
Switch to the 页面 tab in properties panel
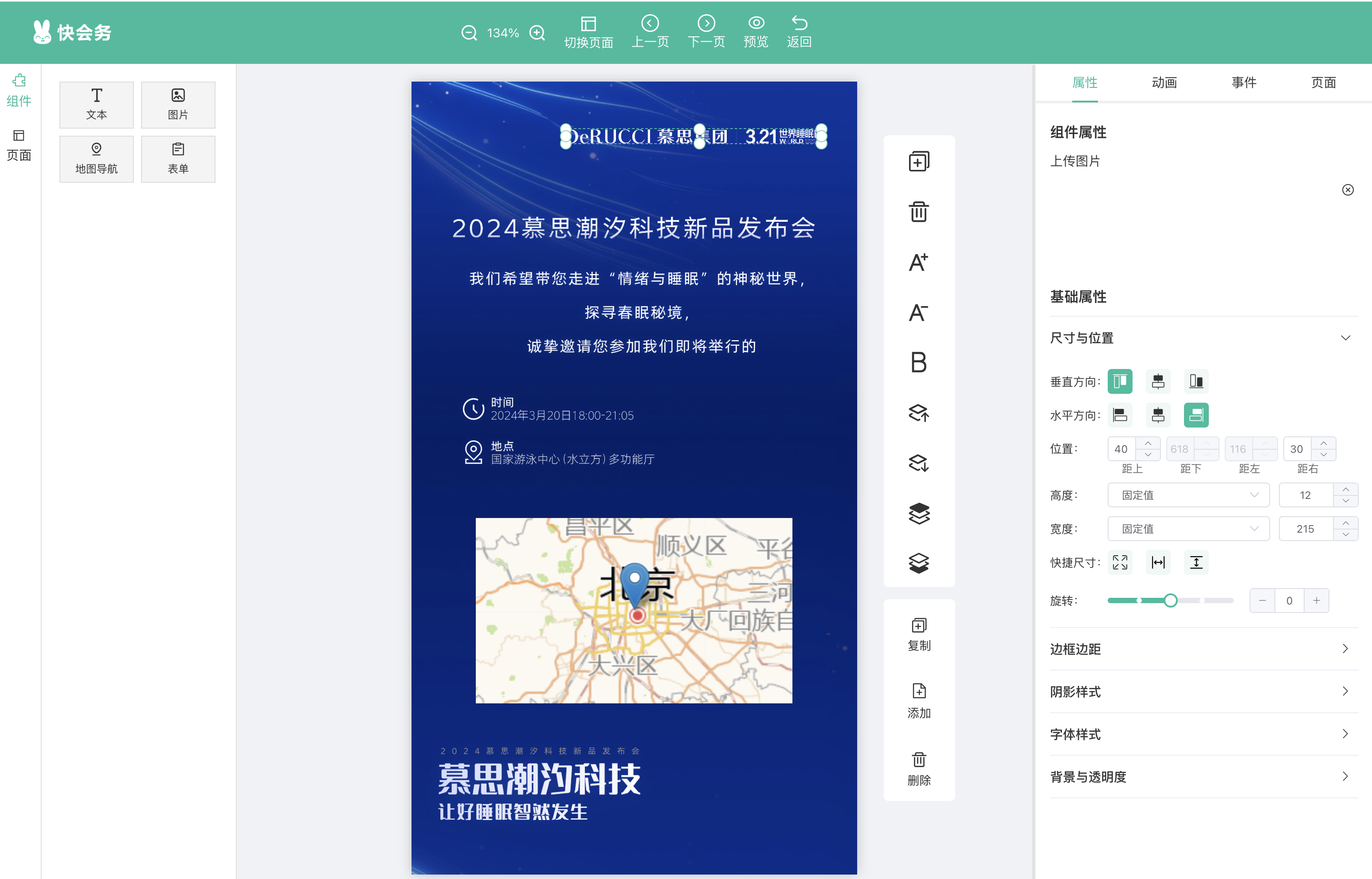(x=1323, y=83)
